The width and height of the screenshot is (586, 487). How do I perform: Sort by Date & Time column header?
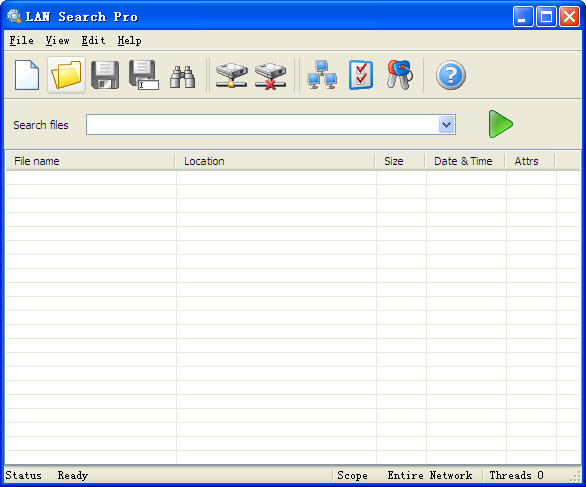(x=465, y=161)
